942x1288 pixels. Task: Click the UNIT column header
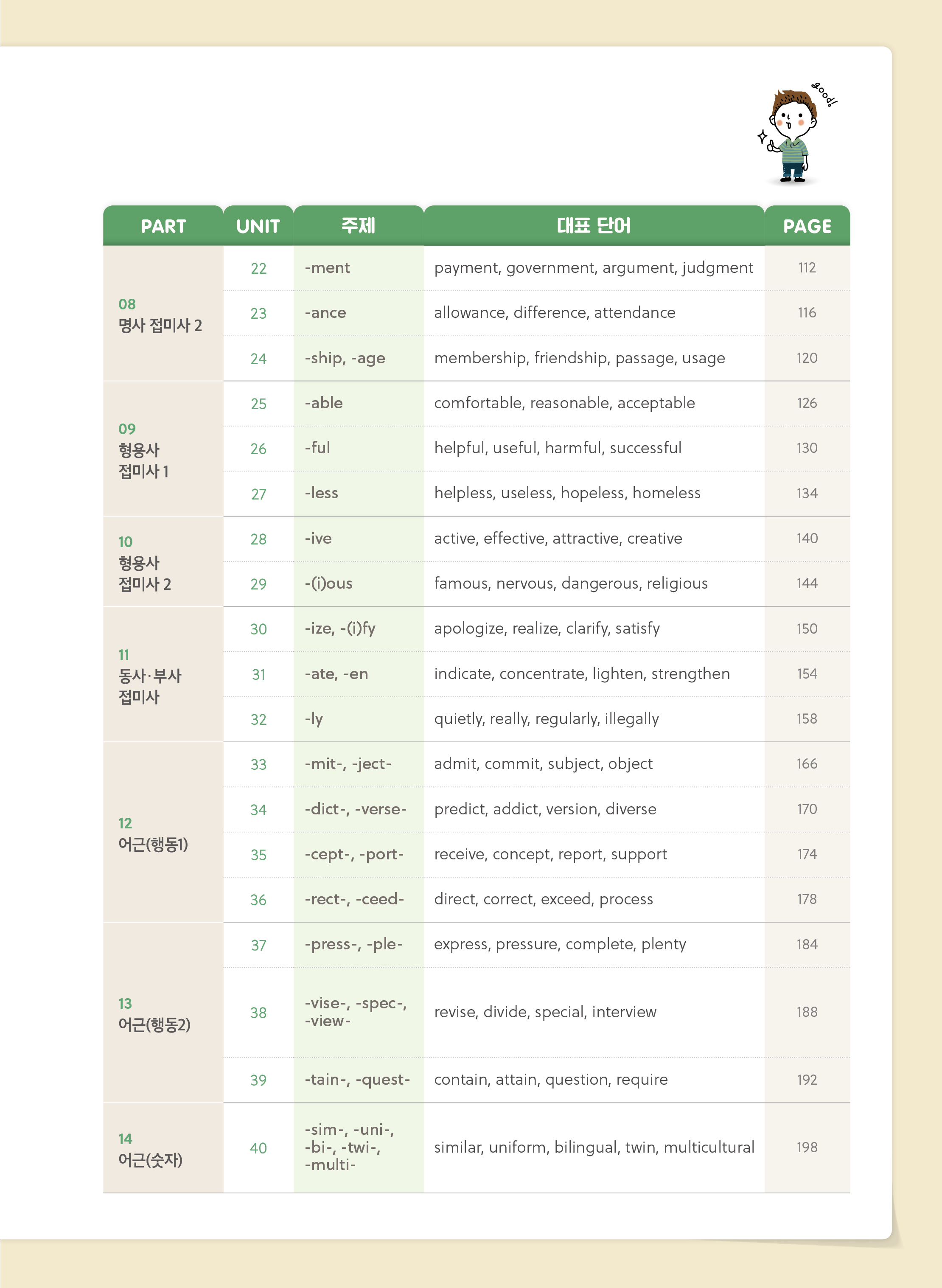tap(258, 226)
